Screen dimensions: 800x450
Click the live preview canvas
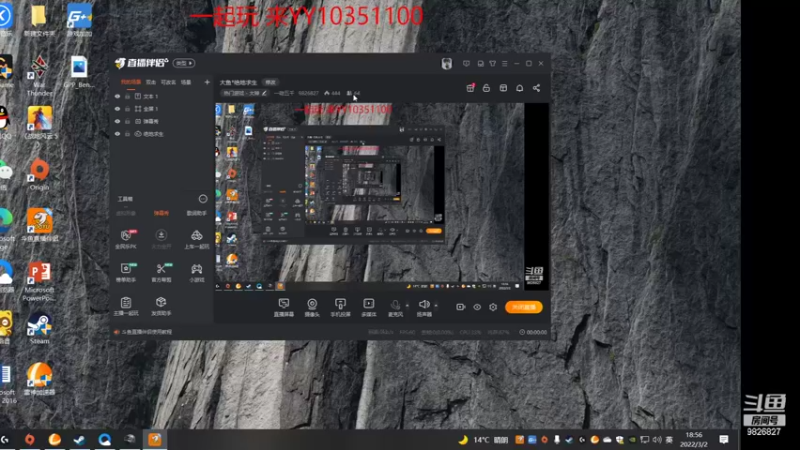tap(382, 197)
